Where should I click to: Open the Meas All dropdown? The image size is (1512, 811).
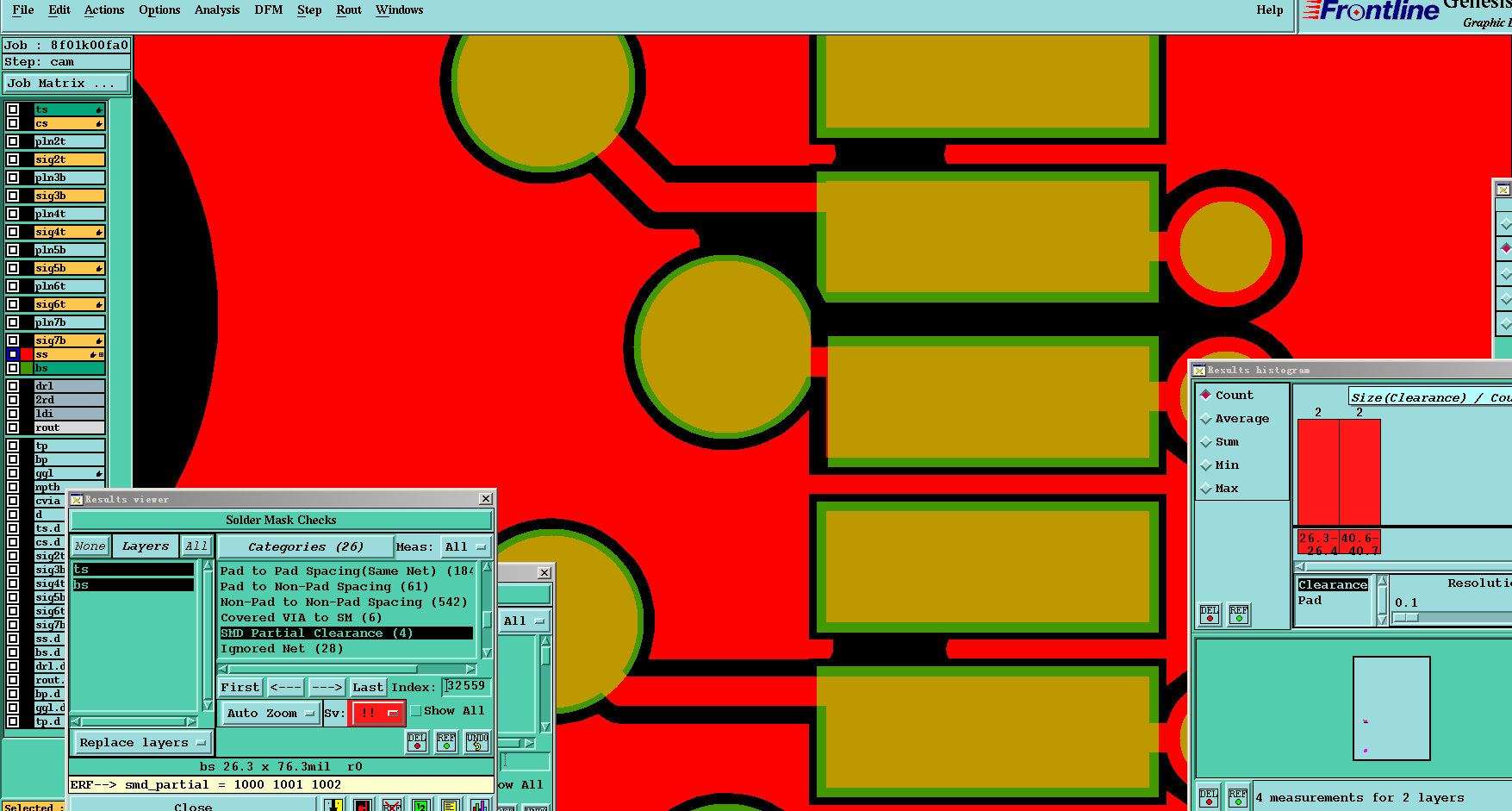[x=465, y=547]
